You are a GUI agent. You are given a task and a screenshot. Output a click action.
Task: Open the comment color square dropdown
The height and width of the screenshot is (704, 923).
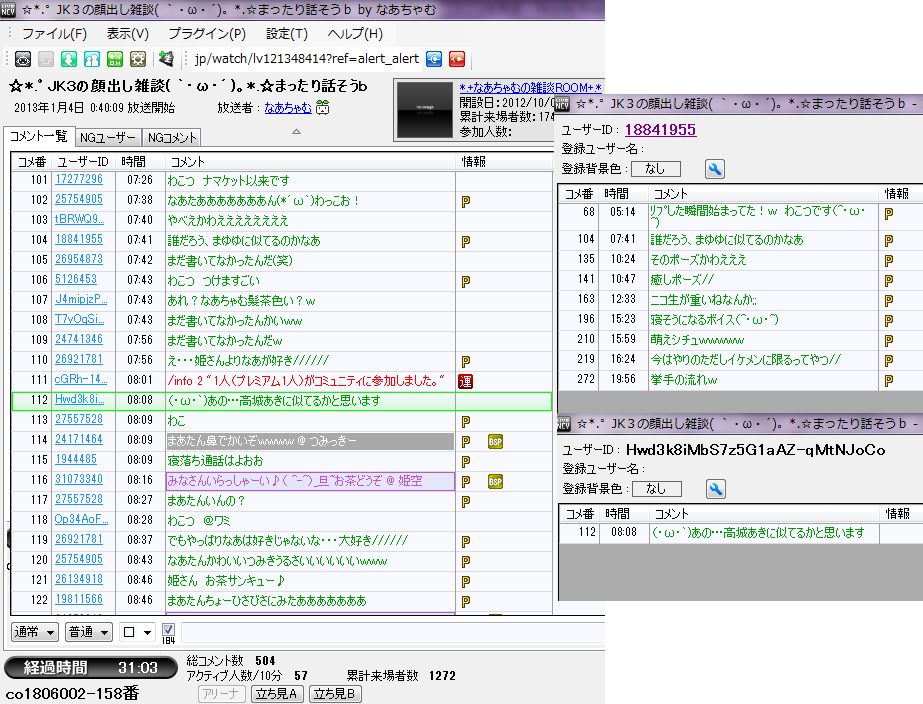[137, 632]
